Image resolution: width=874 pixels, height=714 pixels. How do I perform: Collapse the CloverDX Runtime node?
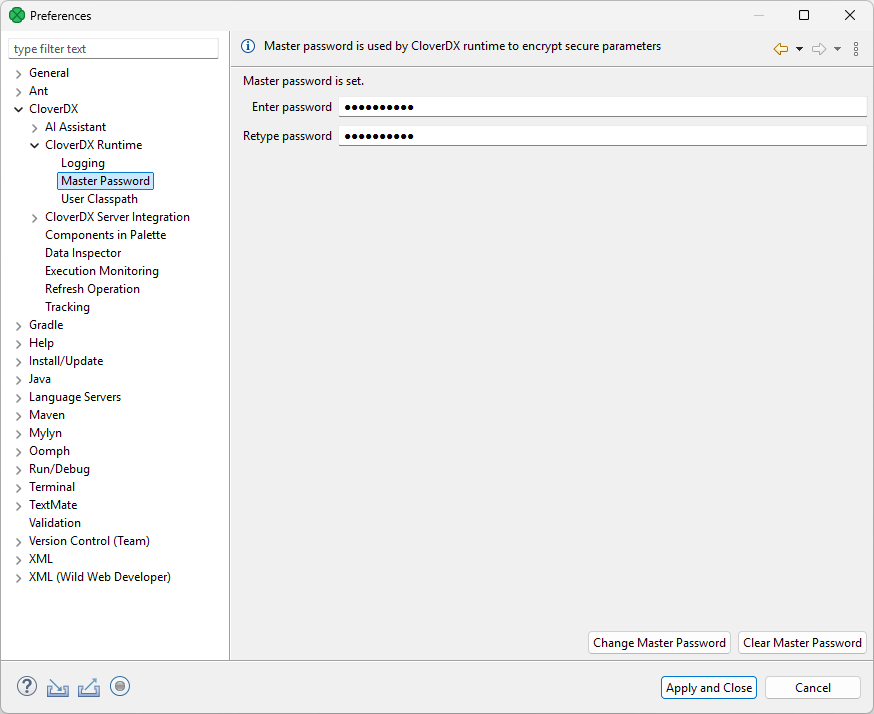pyautogui.click(x=35, y=145)
